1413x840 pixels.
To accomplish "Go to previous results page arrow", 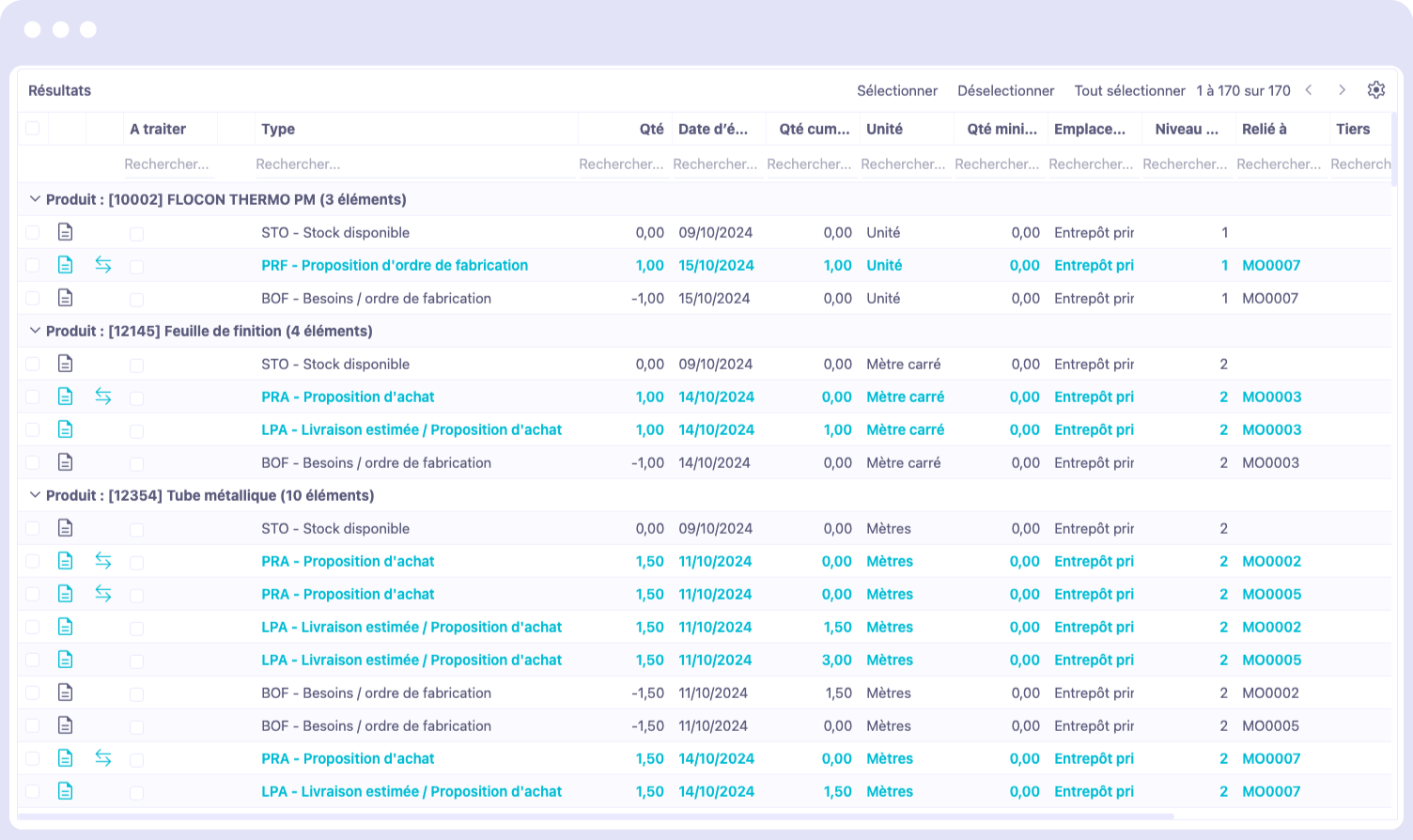I will 1309,90.
